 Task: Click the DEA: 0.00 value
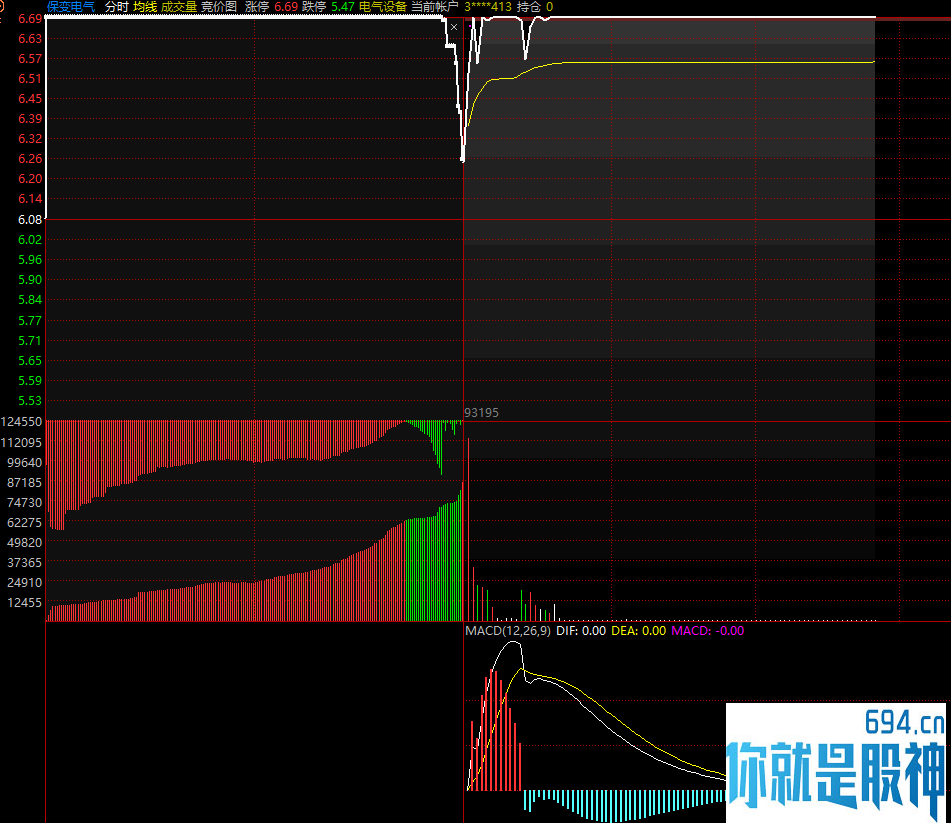tap(639, 631)
